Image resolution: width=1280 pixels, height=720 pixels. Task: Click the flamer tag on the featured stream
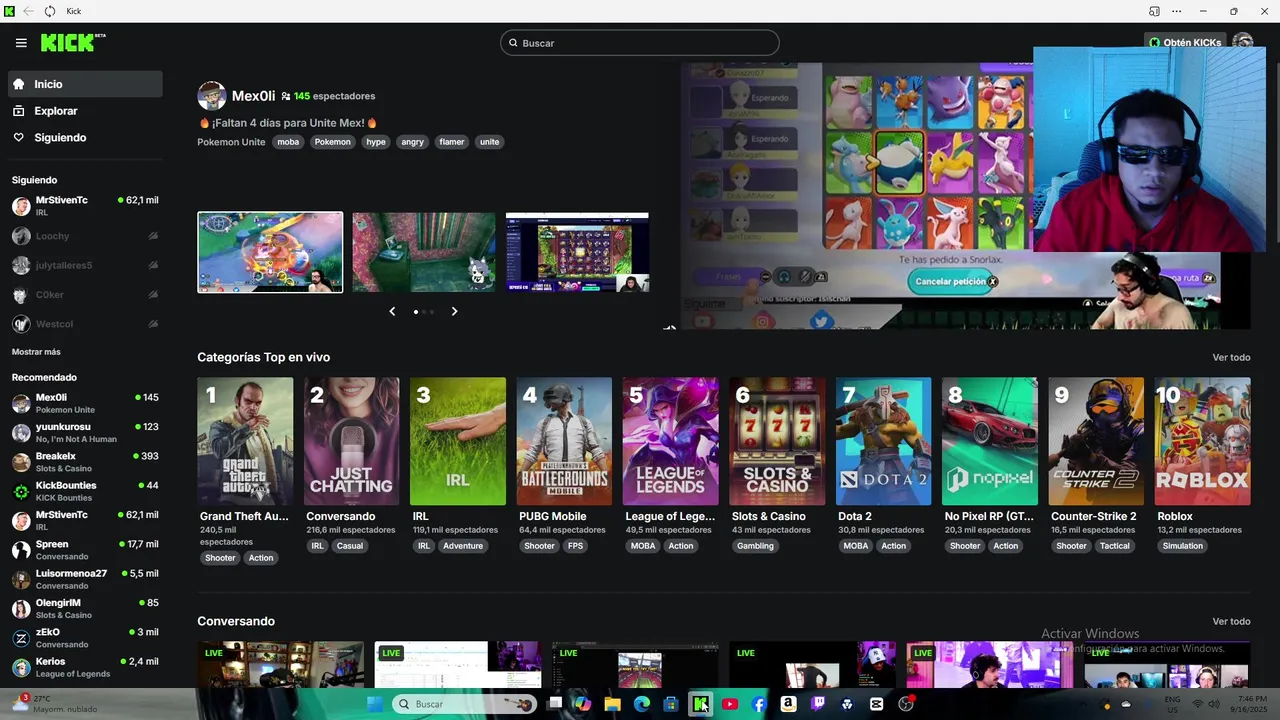click(x=452, y=142)
